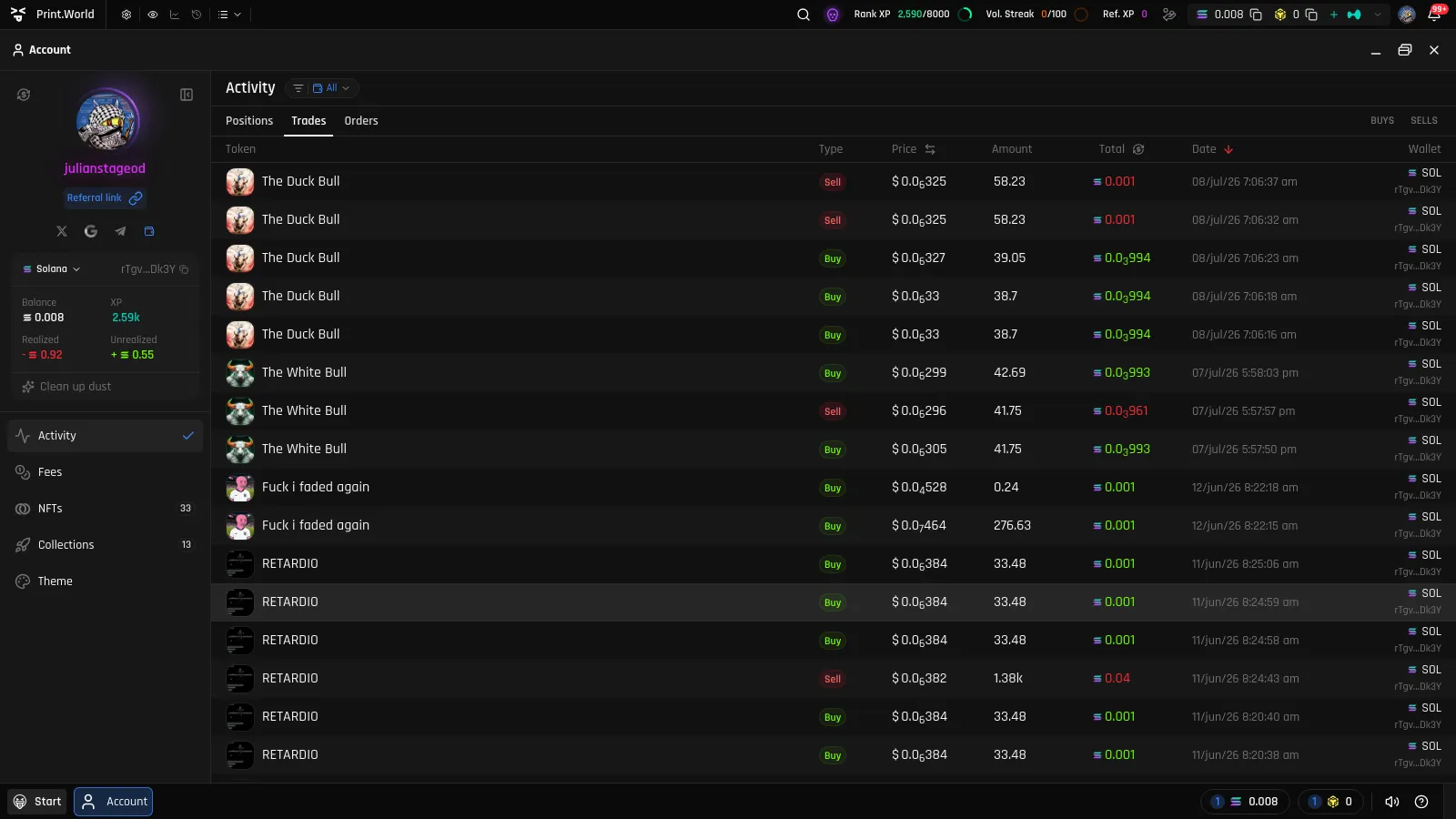The width and height of the screenshot is (1456, 819).
Task: Click the referral handshake icon beside Ref. XP
Action: point(1169,15)
